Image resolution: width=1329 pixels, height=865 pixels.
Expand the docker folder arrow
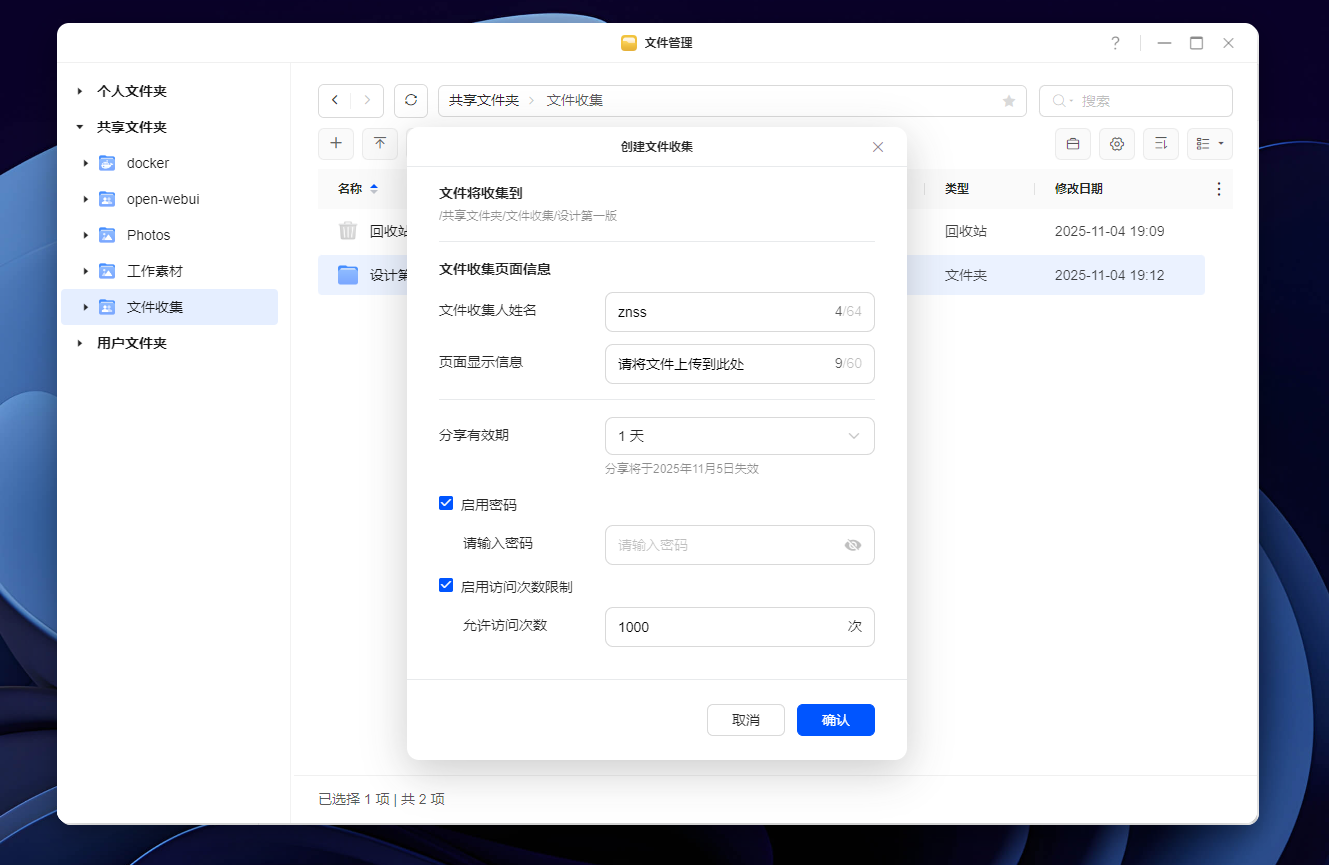point(87,163)
